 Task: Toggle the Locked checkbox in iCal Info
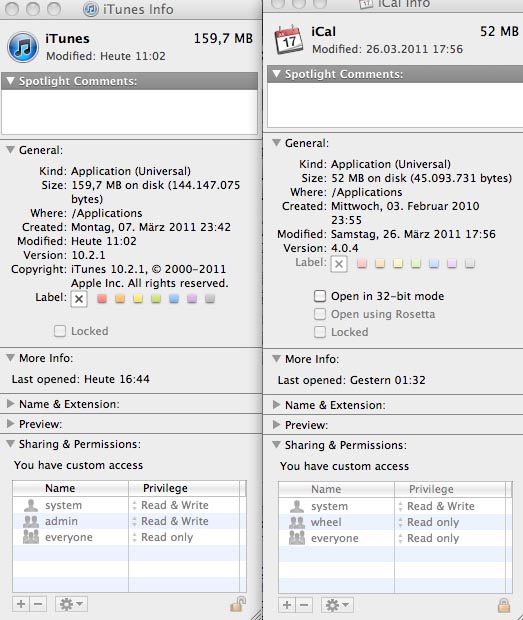click(x=320, y=332)
